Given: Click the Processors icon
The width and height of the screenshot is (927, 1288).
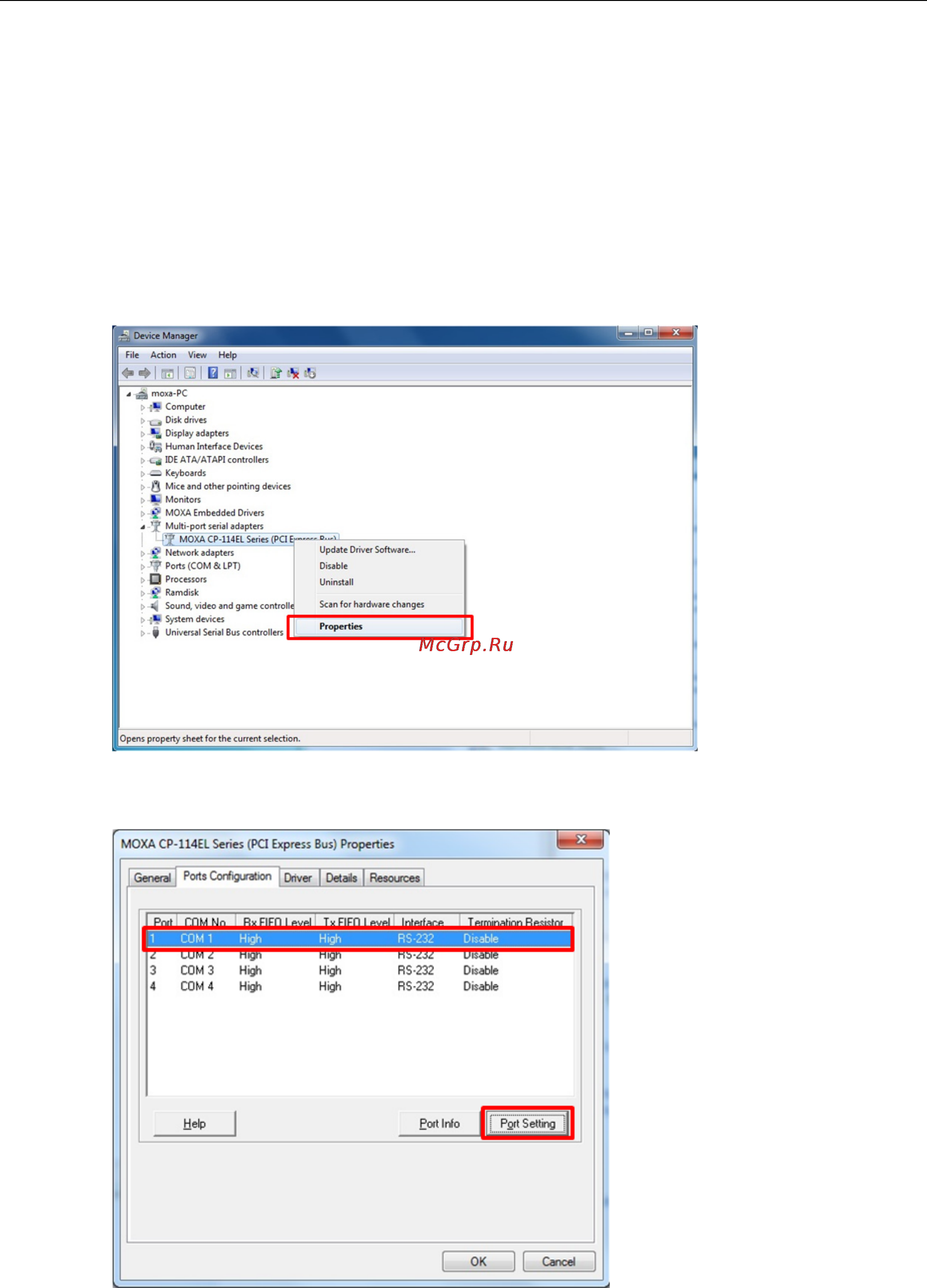Looking at the screenshot, I should click(x=156, y=579).
